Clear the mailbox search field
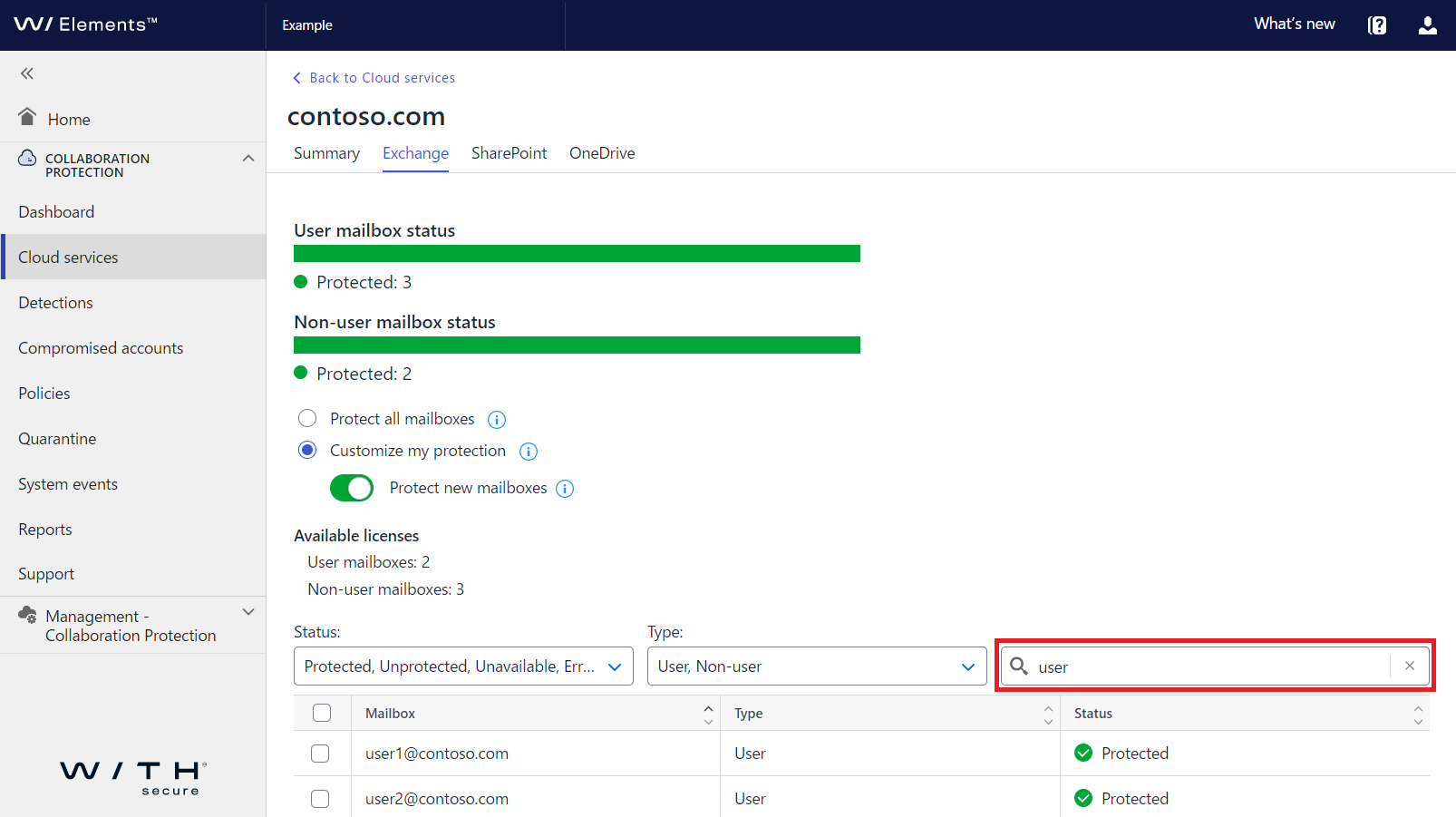Screen dimensions: 1456x817 click(1410, 666)
